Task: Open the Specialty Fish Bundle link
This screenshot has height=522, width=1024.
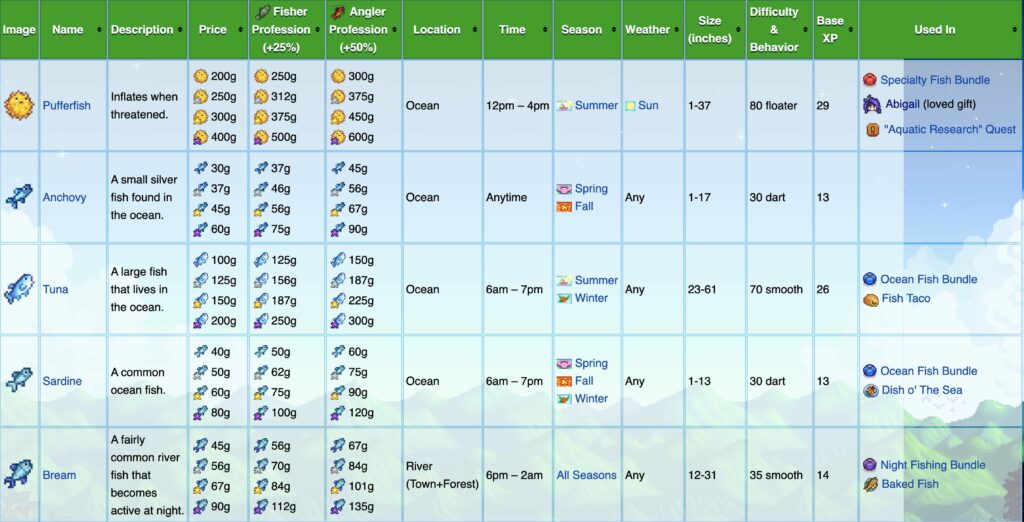Action: 935,80
